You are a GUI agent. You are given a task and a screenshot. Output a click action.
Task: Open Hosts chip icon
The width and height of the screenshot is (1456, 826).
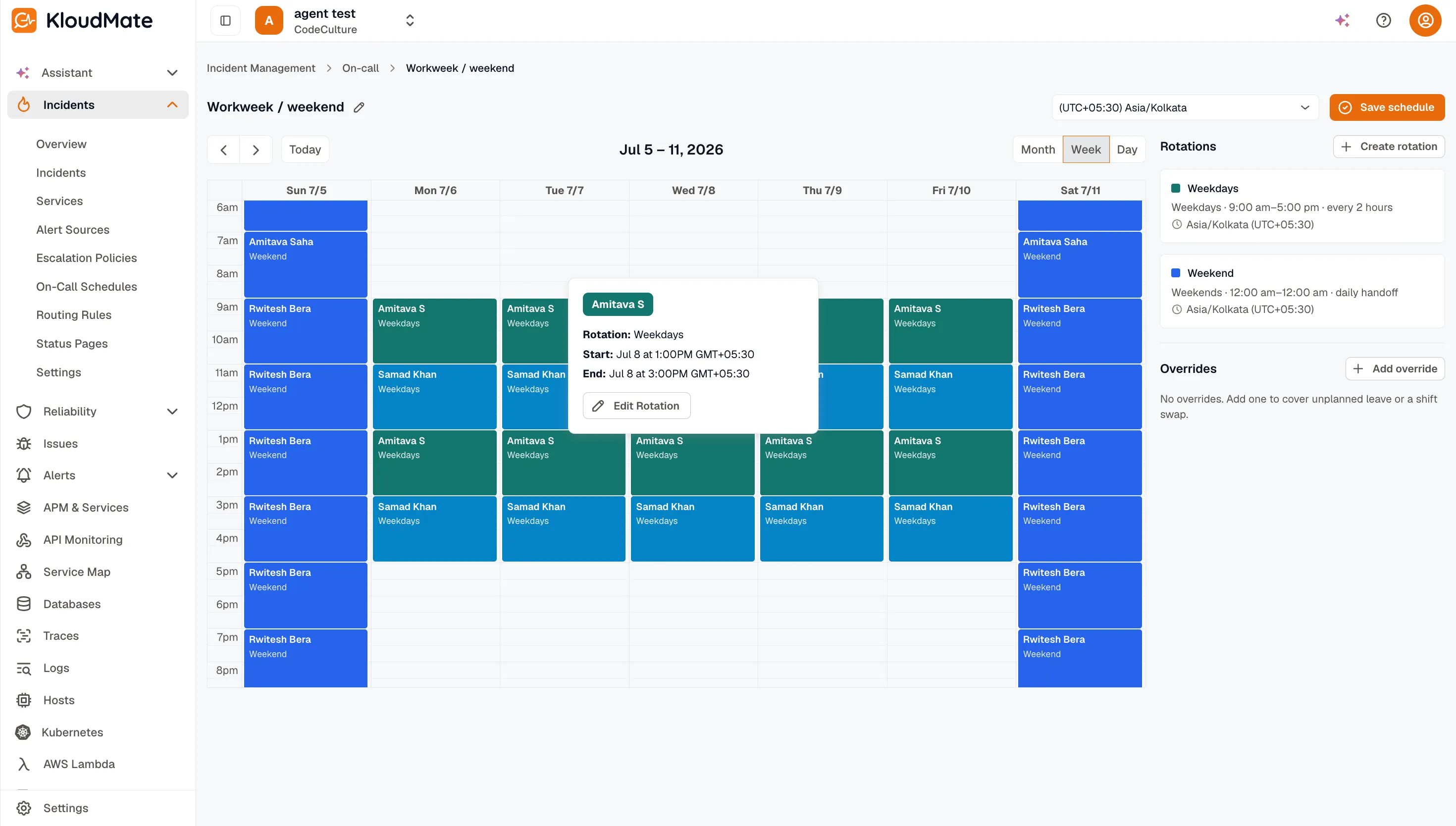(24, 700)
